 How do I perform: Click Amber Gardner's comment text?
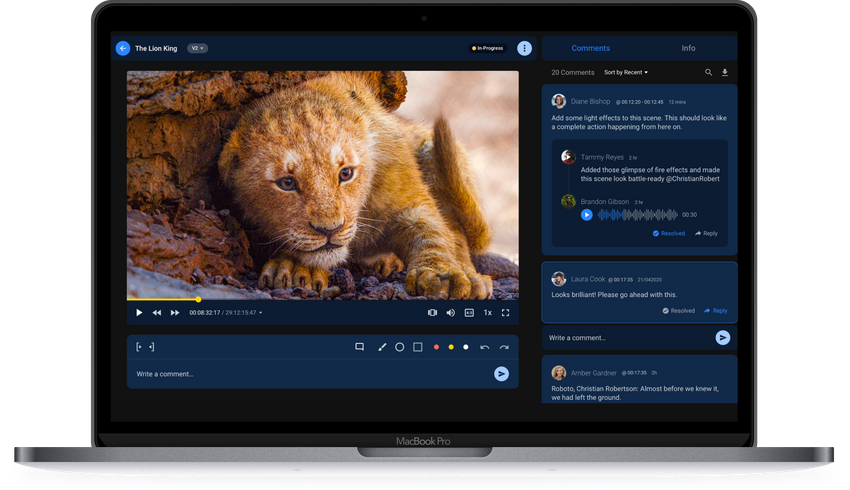[635, 393]
